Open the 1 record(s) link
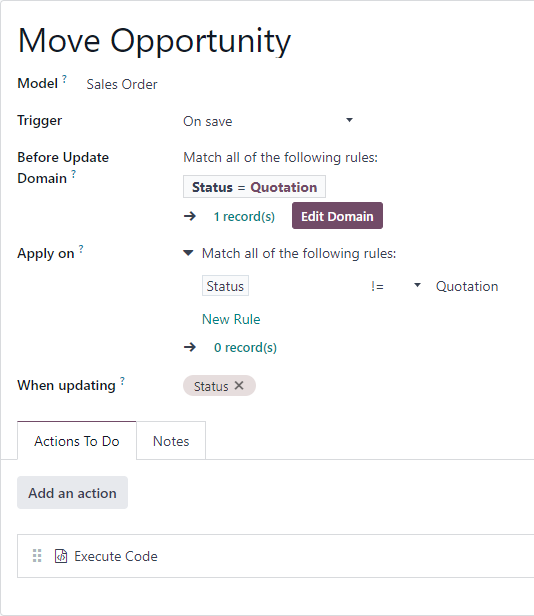The width and height of the screenshot is (534, 616). 244,216
